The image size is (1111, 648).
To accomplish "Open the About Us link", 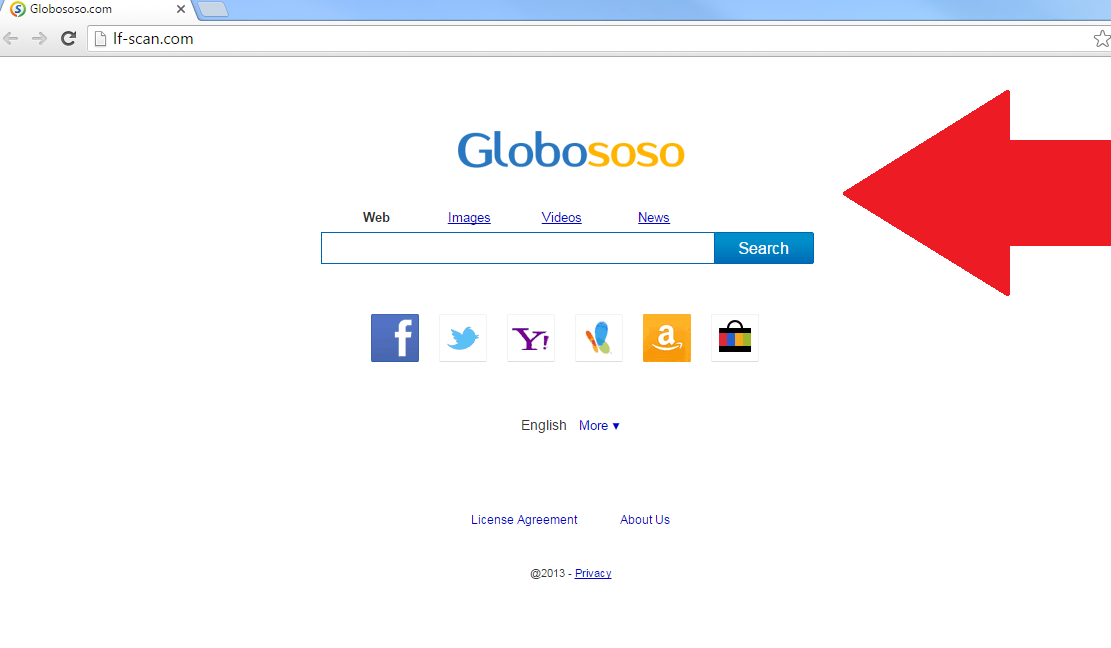I will (645, 520).
